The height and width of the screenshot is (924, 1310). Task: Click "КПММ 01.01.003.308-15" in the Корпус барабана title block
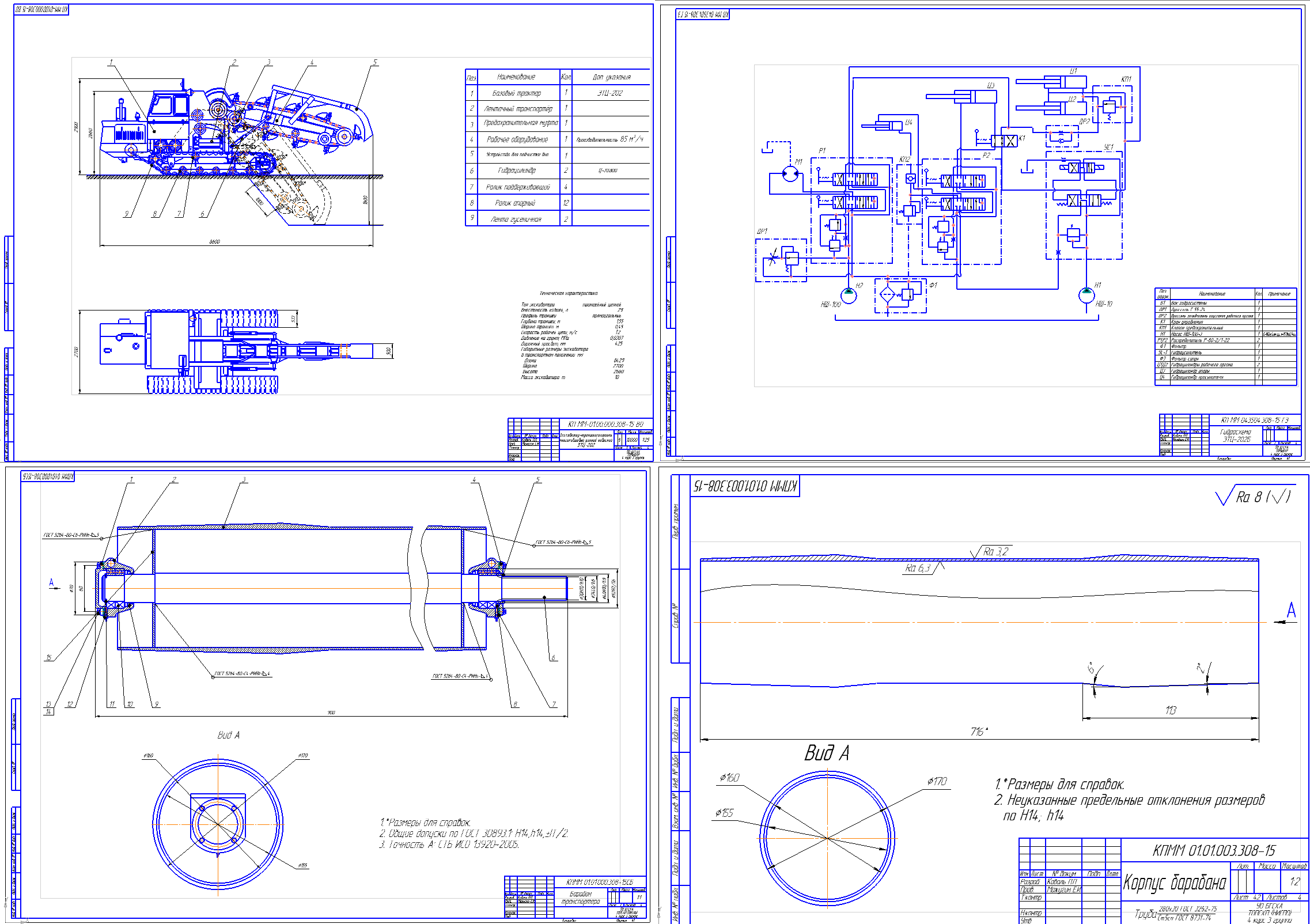pos(1214,850)
